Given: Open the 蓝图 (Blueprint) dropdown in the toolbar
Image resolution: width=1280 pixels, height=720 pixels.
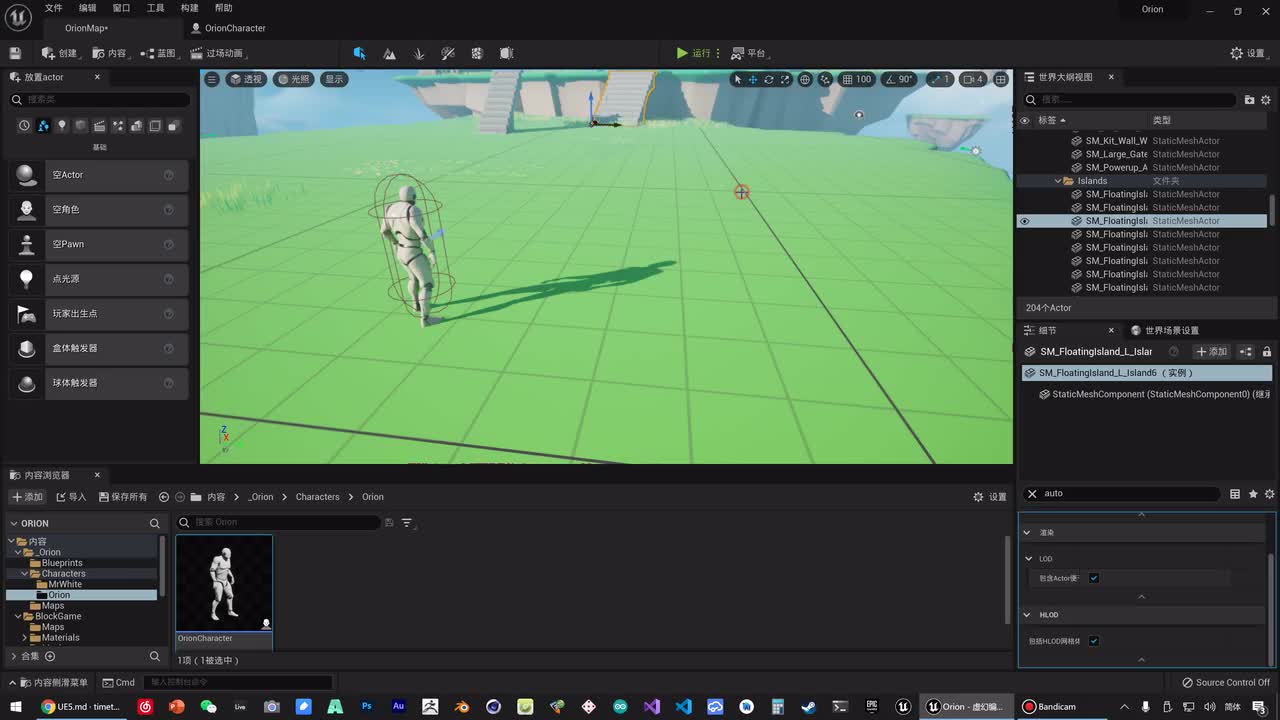Looking at the screenshot, I should pos(160,53).
